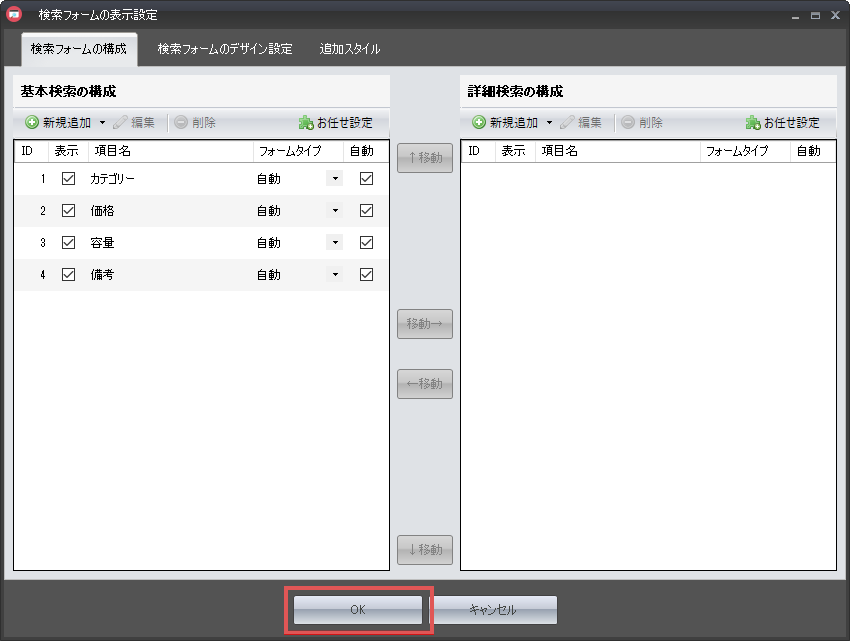
Task: Click お任せ設定 icon in detailed search panel
Action: (753, 123)
